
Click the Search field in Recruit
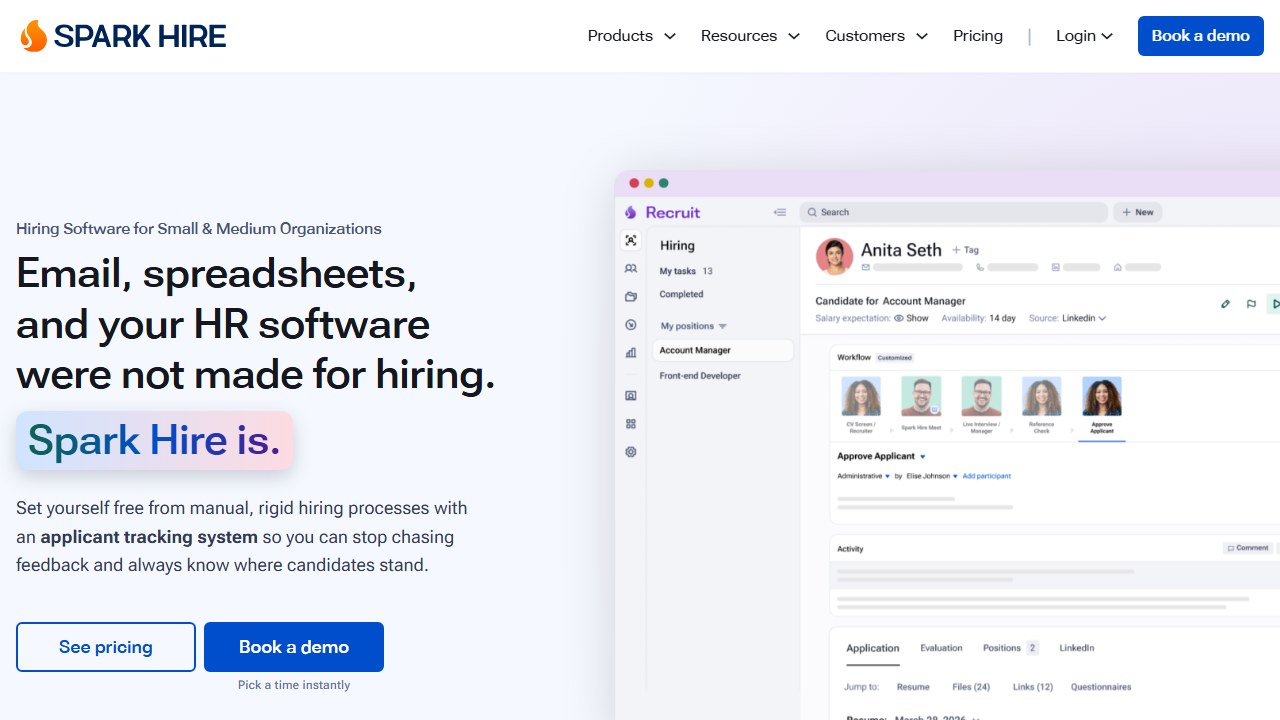coord(953,212)
